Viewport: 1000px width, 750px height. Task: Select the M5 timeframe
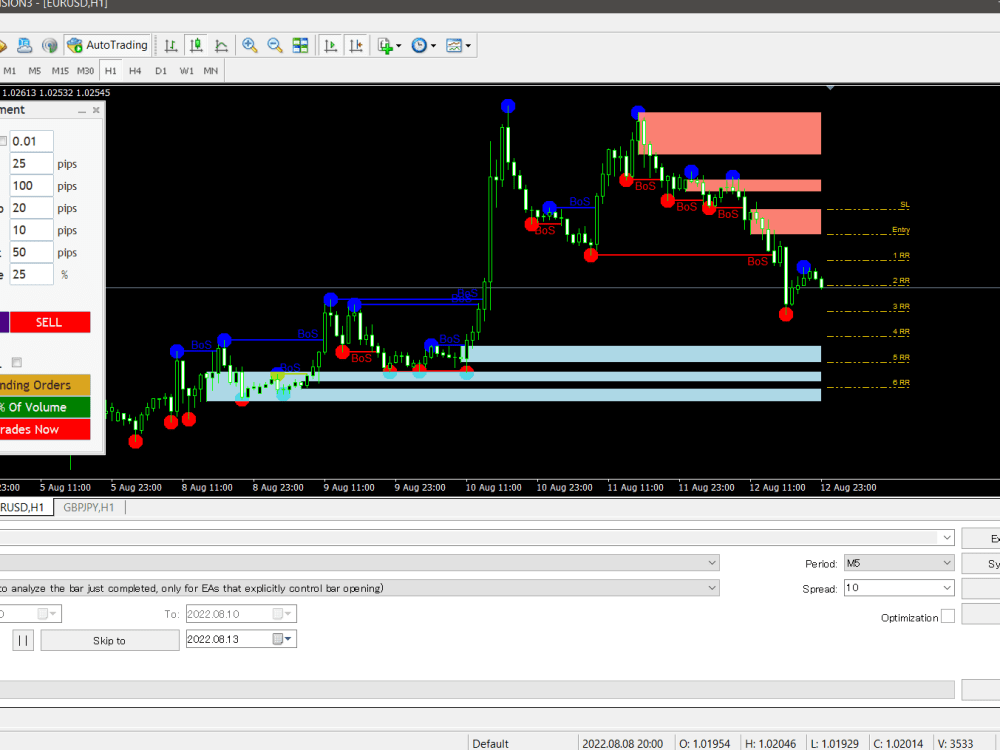34,71
